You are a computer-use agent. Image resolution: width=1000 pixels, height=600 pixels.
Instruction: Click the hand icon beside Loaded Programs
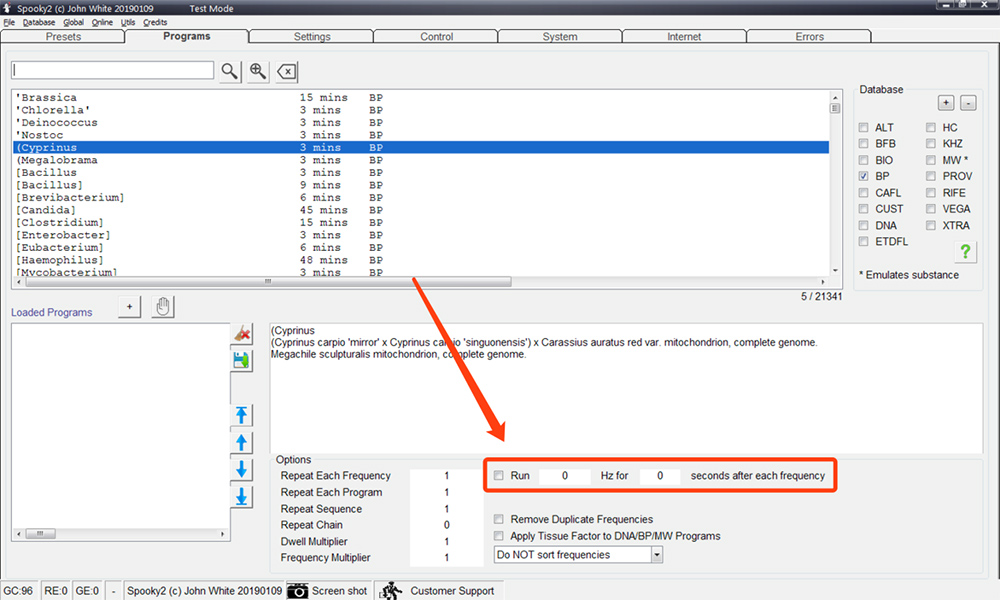(162, 307)
